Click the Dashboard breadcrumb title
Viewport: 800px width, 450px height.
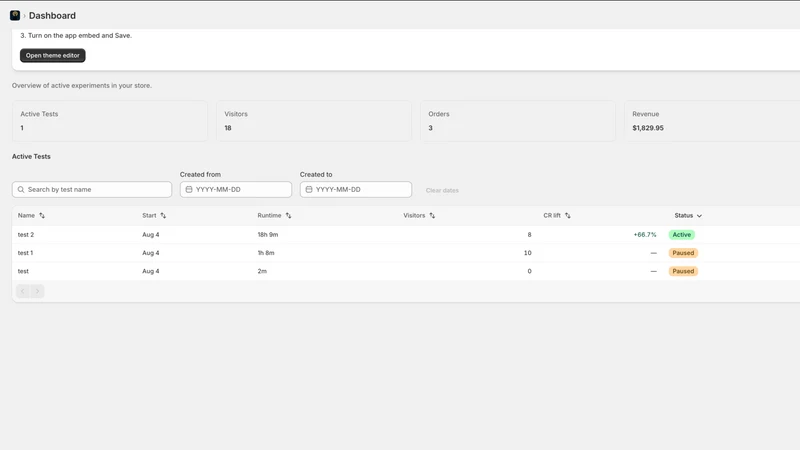click(x=52, y=16)
